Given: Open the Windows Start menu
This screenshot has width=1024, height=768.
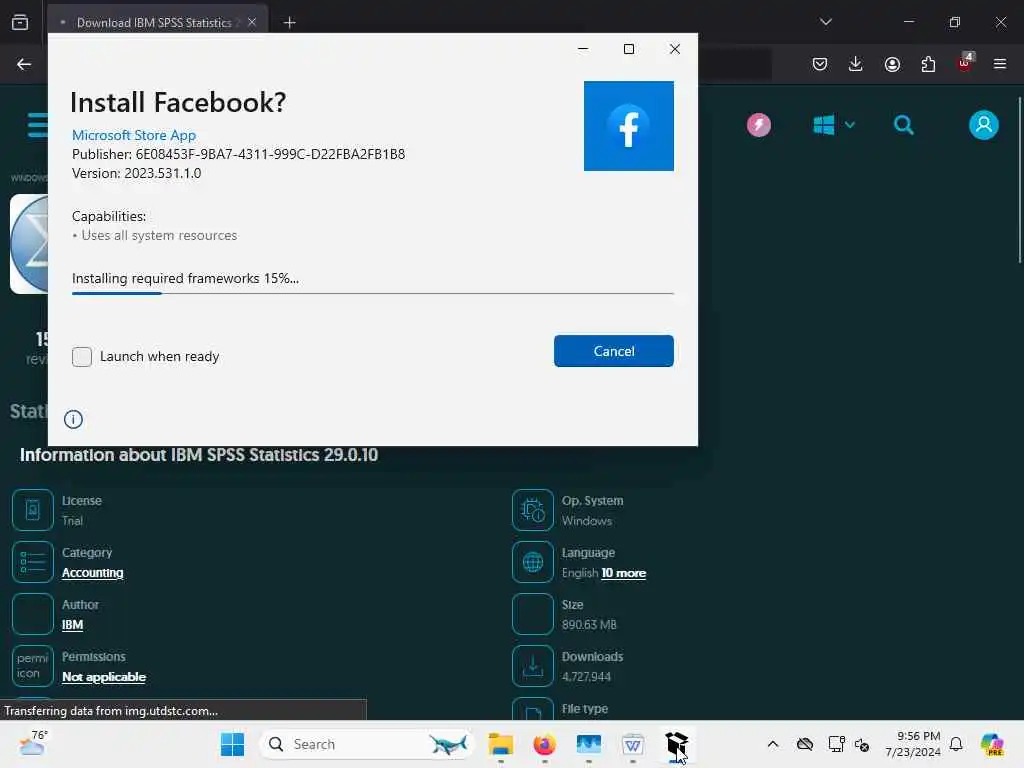Looking at the screenshot, I should coord(232,744).
